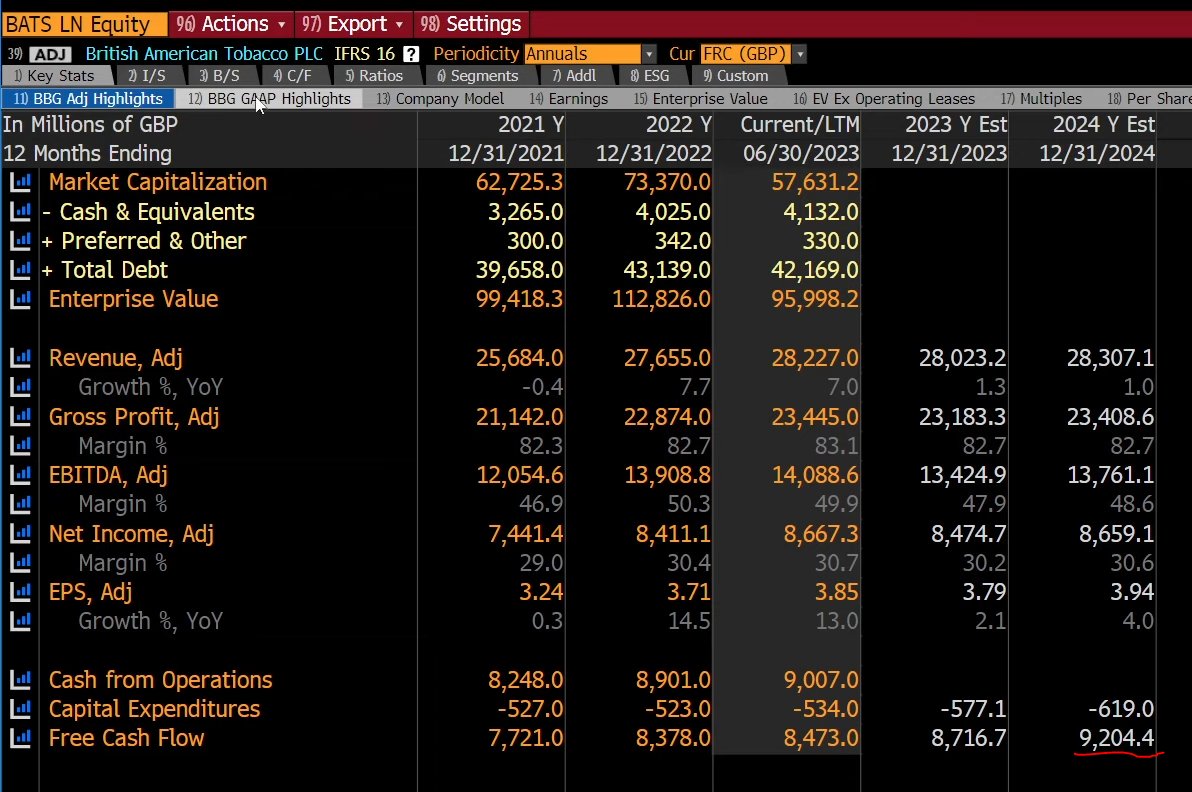Open chart icon for Market Capitalization row
Image resolution: width=1192 pixels, height=792 pixels.
[21, 182]
